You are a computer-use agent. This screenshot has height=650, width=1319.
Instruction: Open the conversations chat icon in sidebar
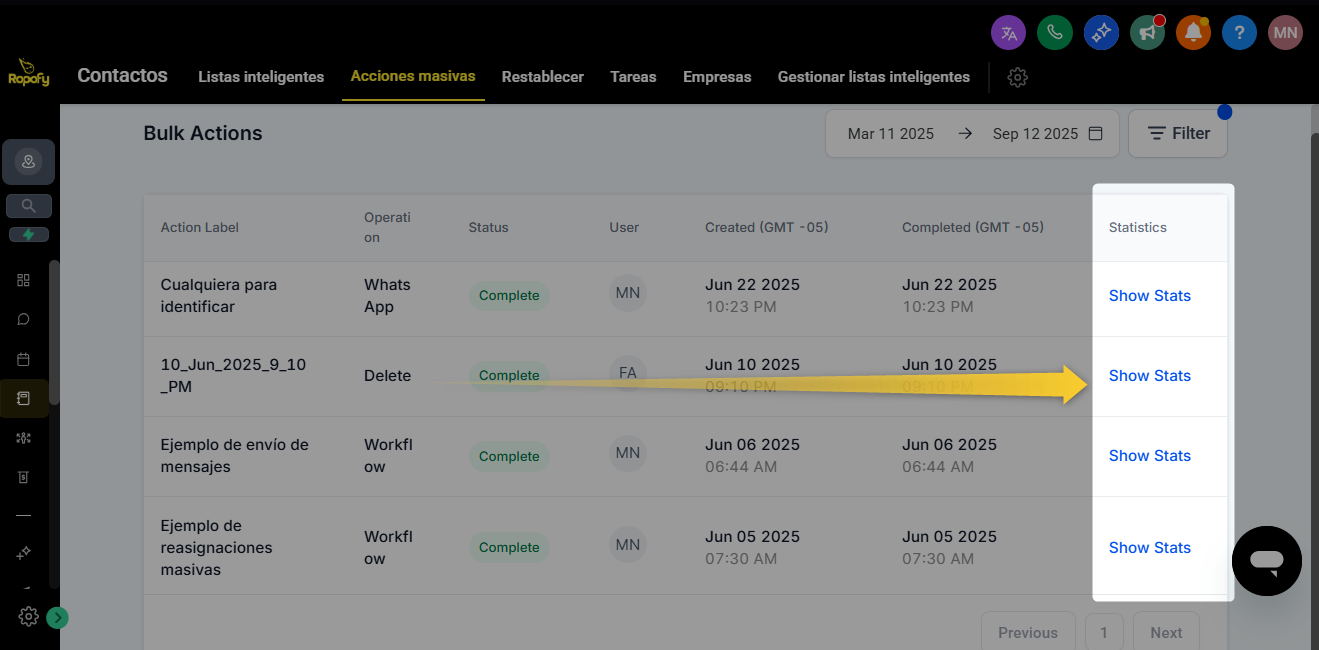point(24,320)
